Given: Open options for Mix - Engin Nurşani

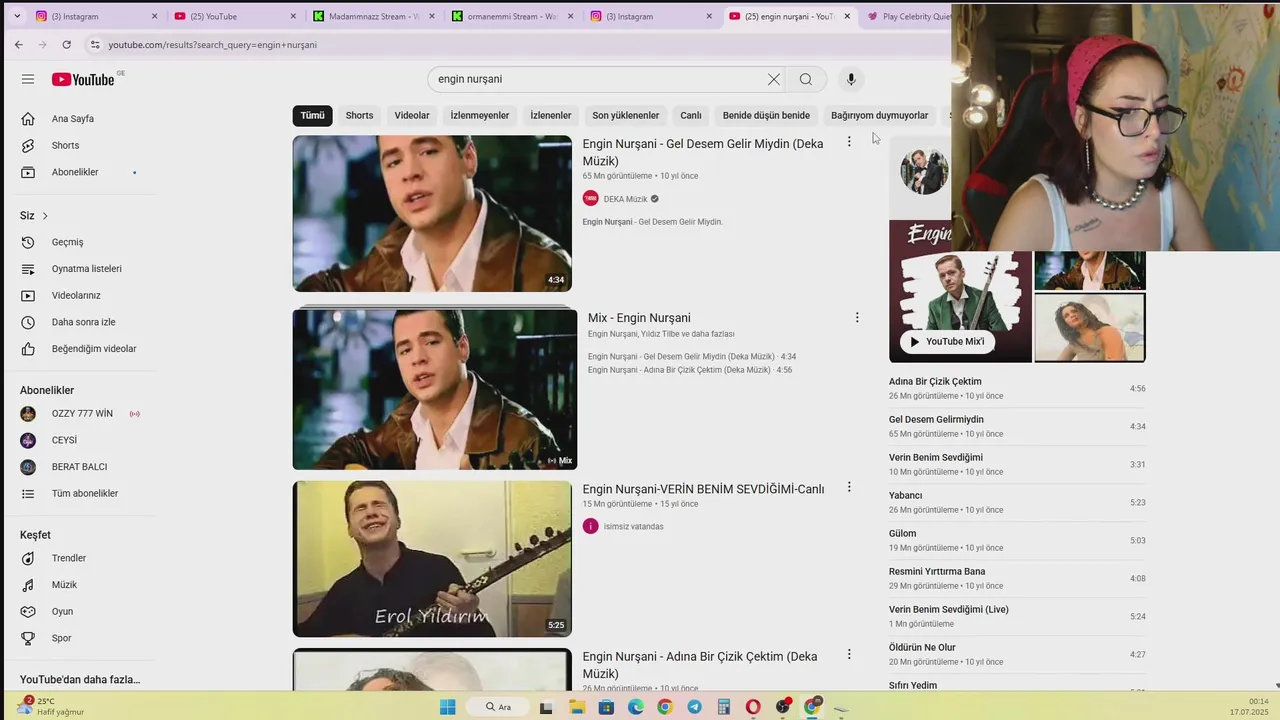Looking at the screenshot, I should [856, 317].
